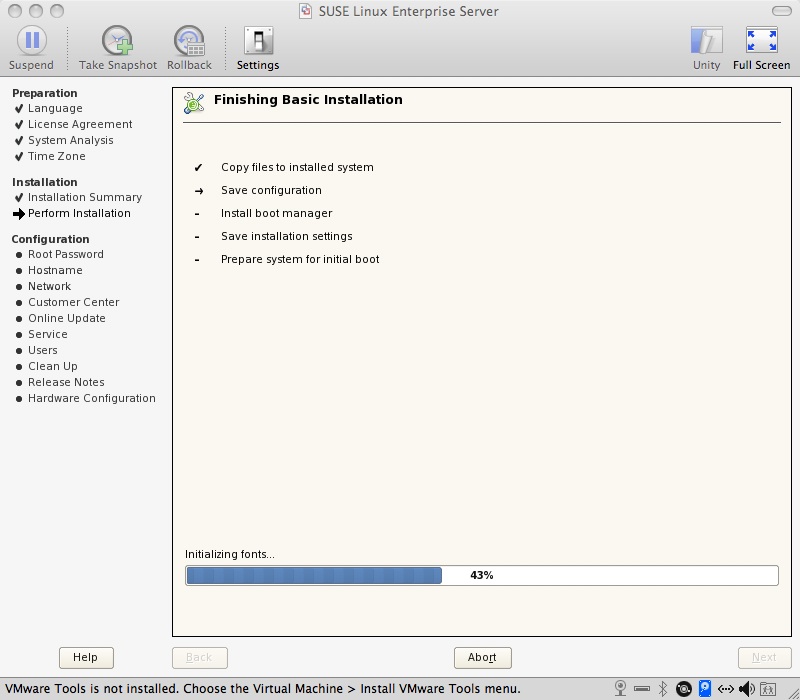Enter Full Screen mode

point(761,48)
